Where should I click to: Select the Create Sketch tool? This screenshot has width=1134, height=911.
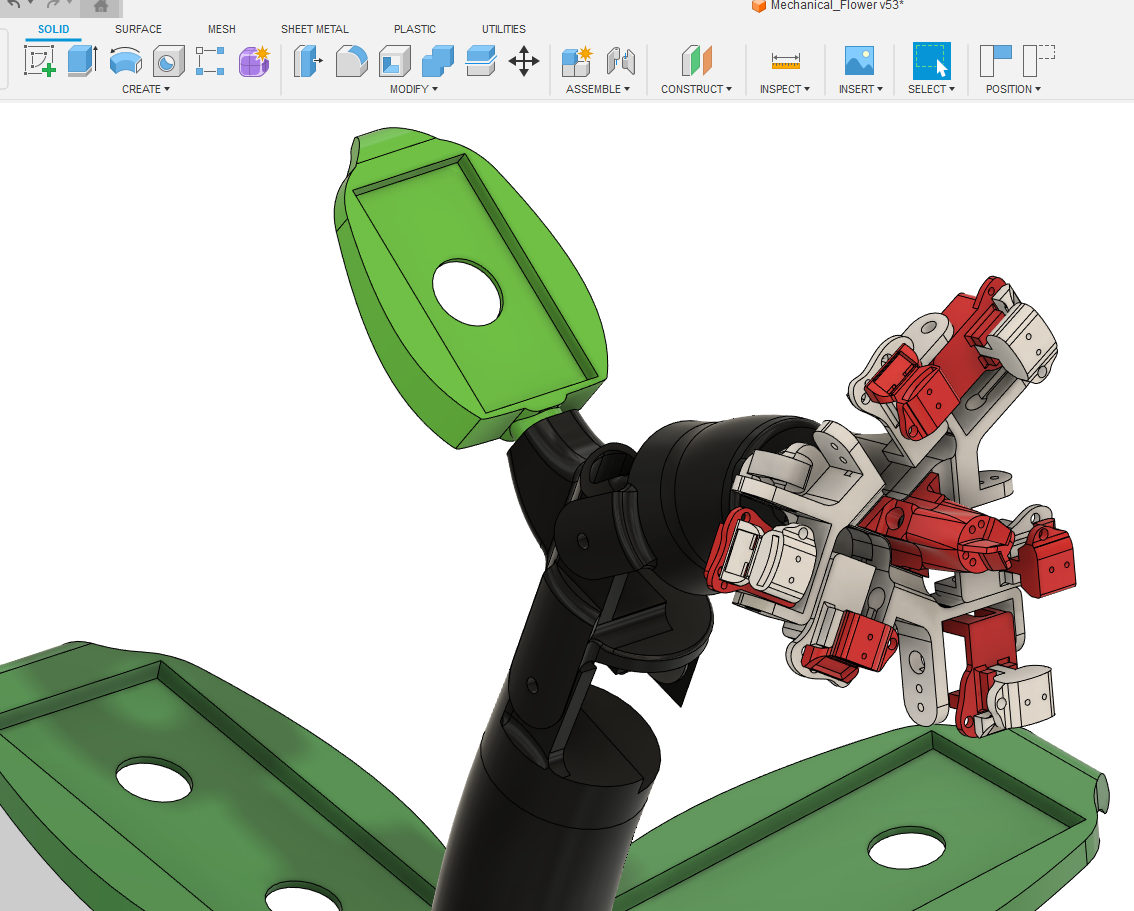(40, 61)
